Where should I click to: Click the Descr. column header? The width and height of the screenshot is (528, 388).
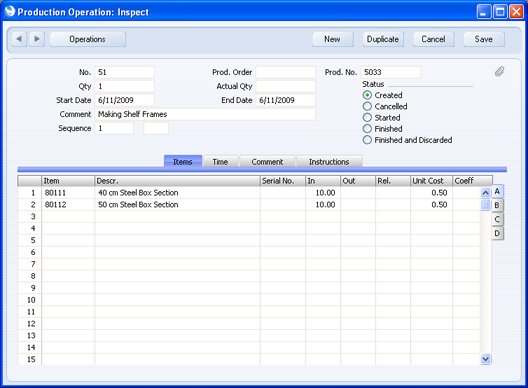point(177,181)
